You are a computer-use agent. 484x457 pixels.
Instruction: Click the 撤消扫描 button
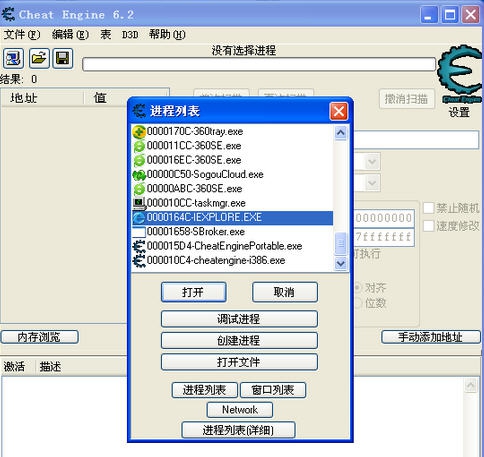[x=407, y=99]
